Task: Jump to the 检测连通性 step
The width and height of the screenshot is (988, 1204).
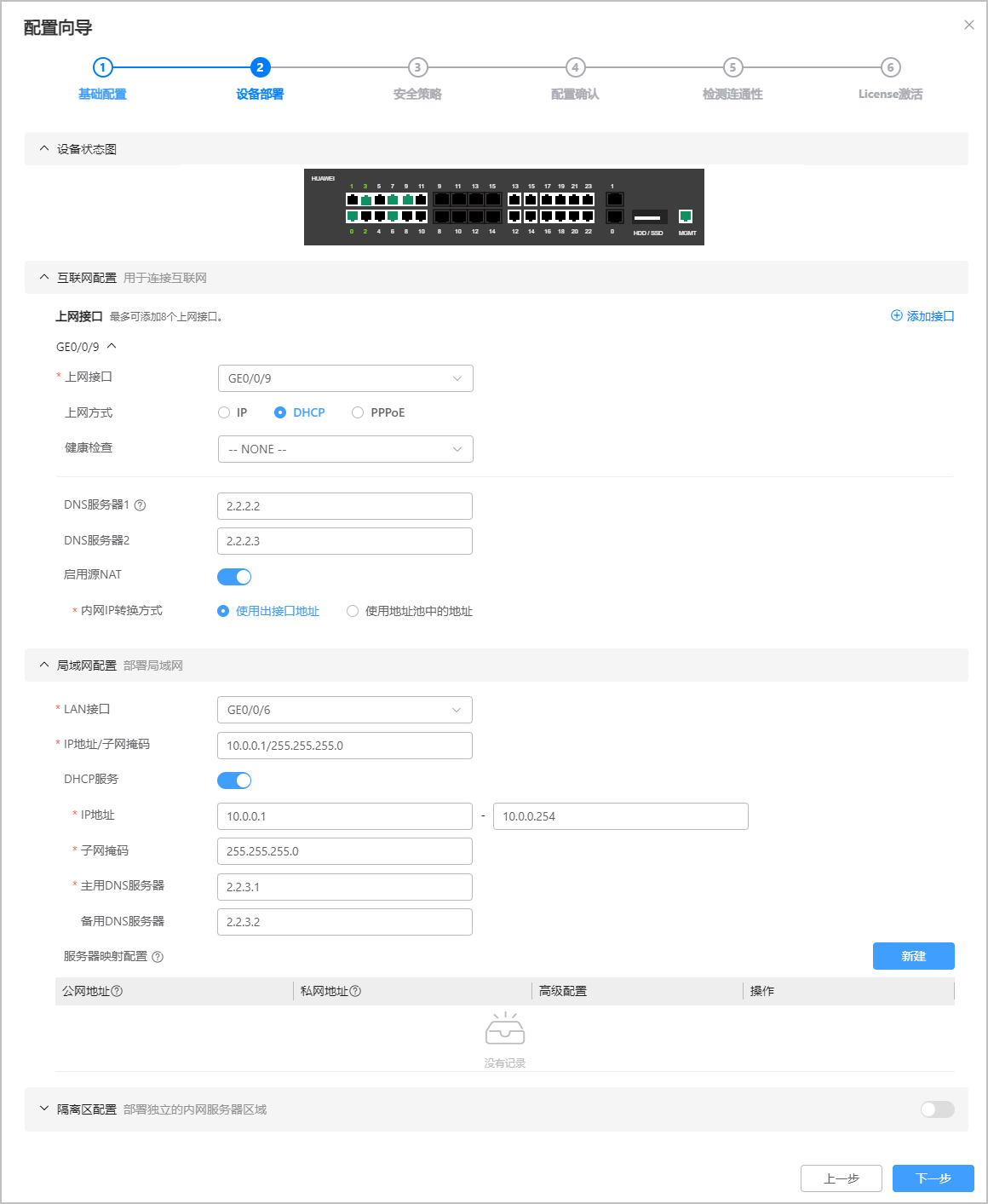Action: click(732, 78)
